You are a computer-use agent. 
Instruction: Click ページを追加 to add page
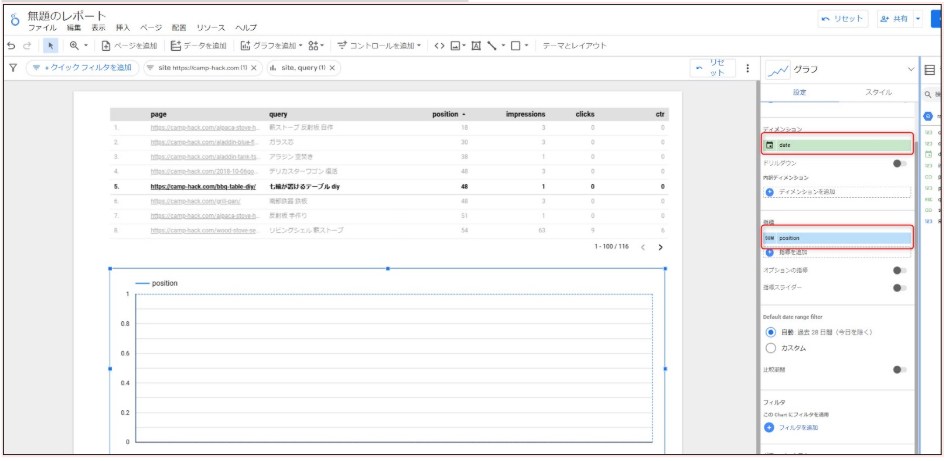pyautogui.click(x=129, y=45)
